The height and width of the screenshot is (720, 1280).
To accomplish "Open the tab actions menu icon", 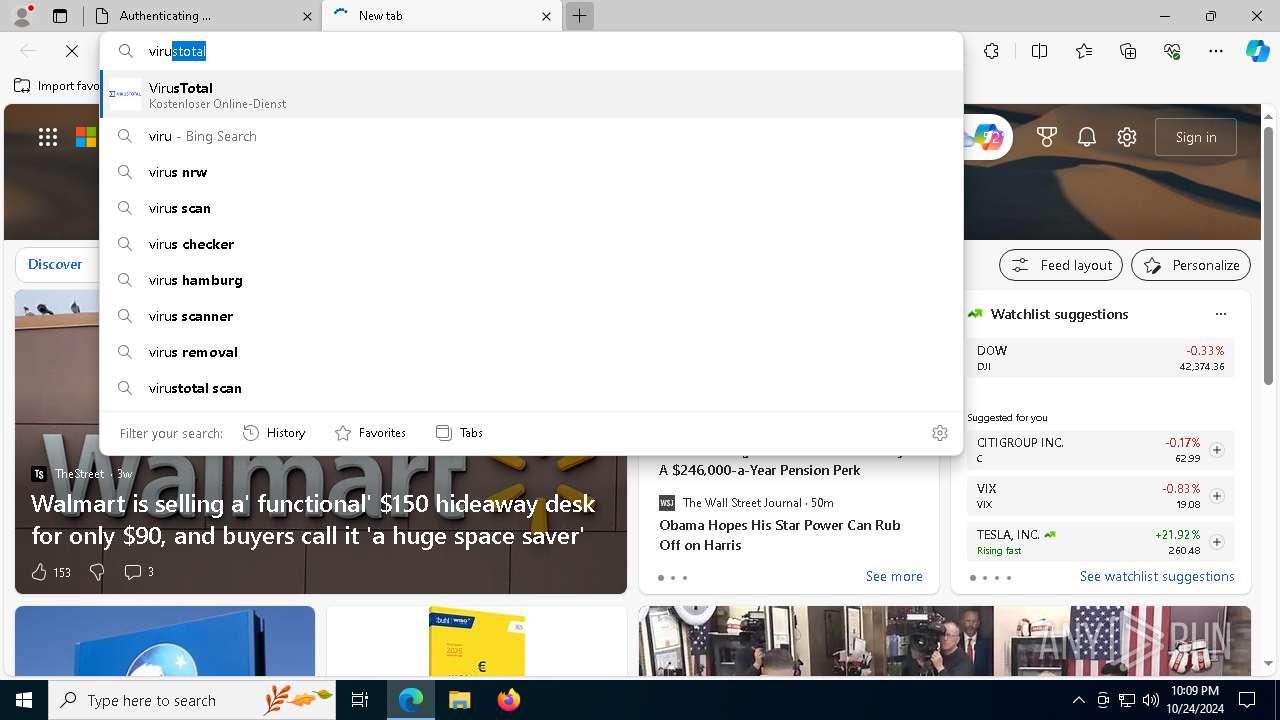I will coord(60,16).
